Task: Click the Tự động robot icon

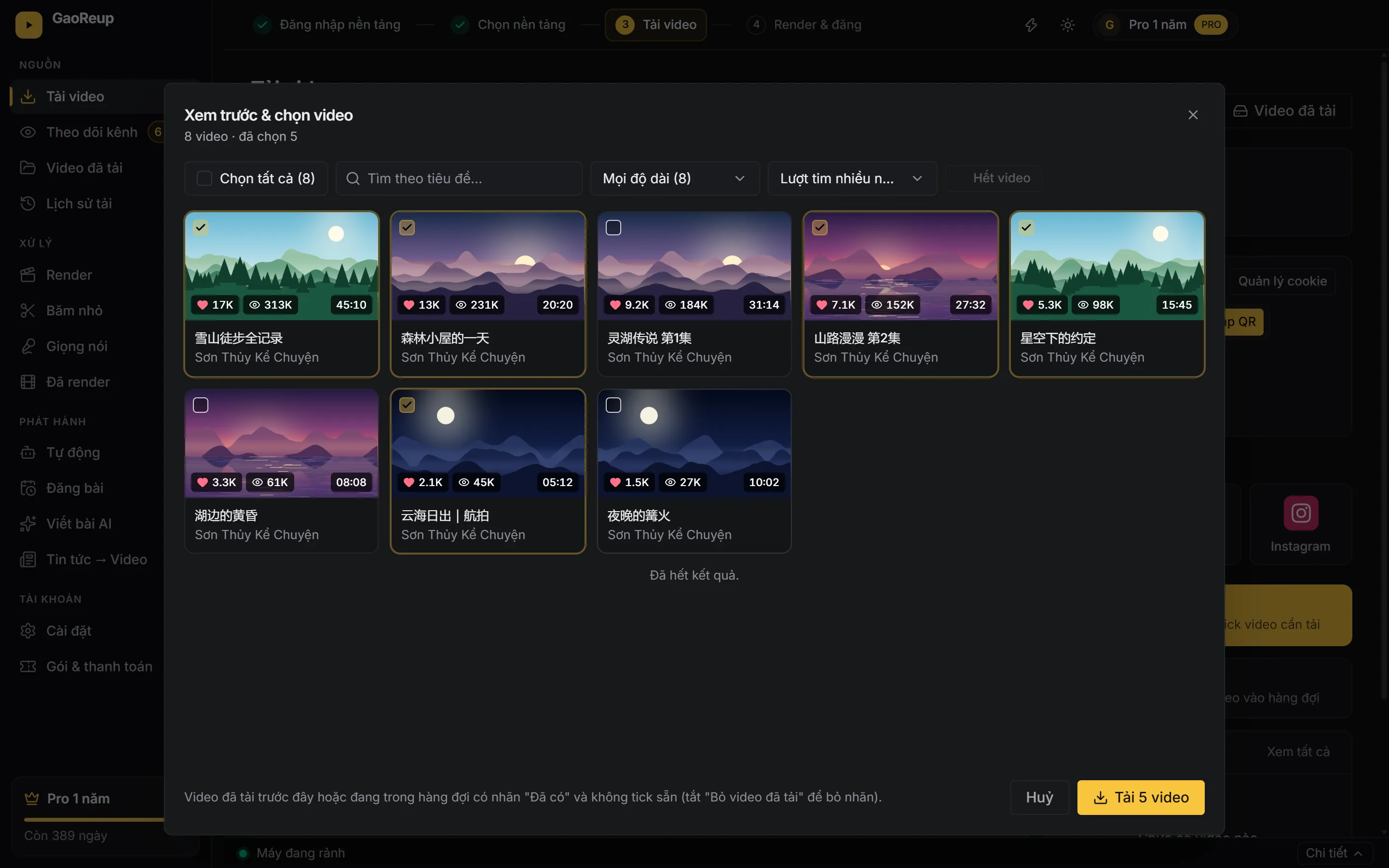Action: pyautogui.click(x=27, y=452)
